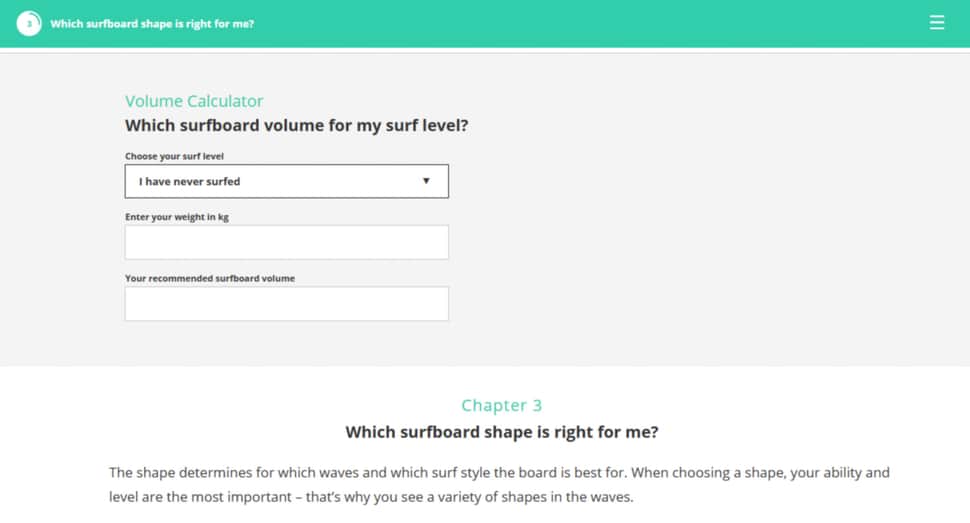This screenshot has height=523, width=970.
Task: Click the 'Choose your surf level' label
Action: pyautogui.click(x=174, y=156)
